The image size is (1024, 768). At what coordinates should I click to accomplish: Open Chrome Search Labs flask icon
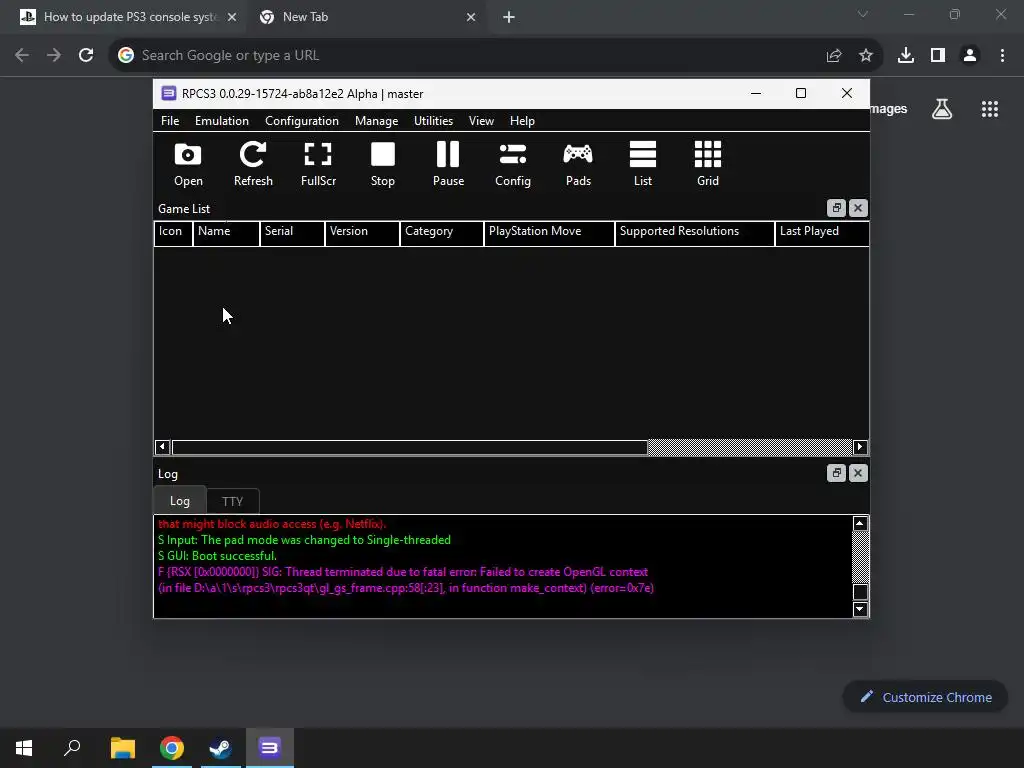pos(942,109)
